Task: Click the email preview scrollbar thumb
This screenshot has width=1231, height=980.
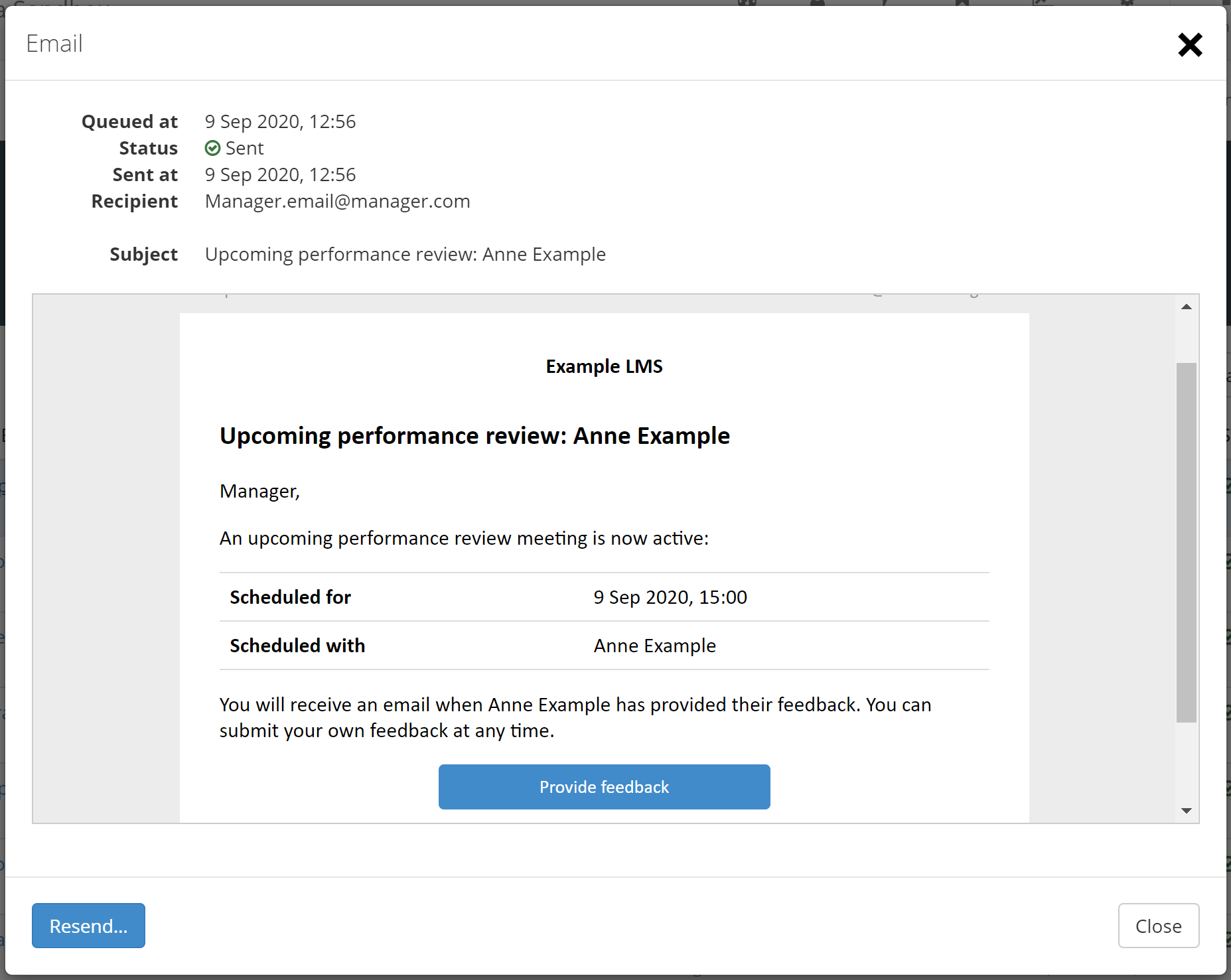Action: pyautogui.click(x=1187, y=541)
